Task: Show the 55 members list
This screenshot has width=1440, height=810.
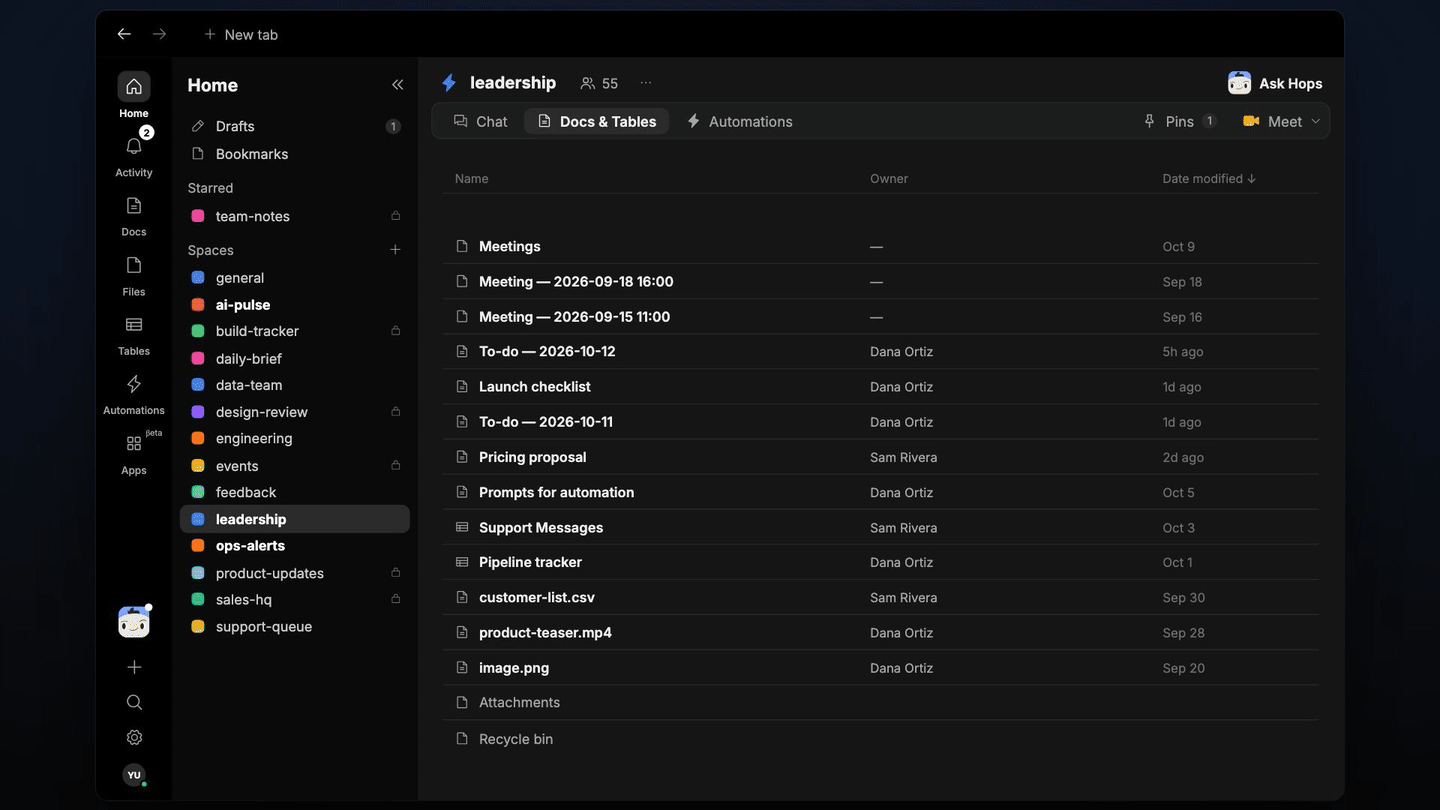Action: [599, 83]
